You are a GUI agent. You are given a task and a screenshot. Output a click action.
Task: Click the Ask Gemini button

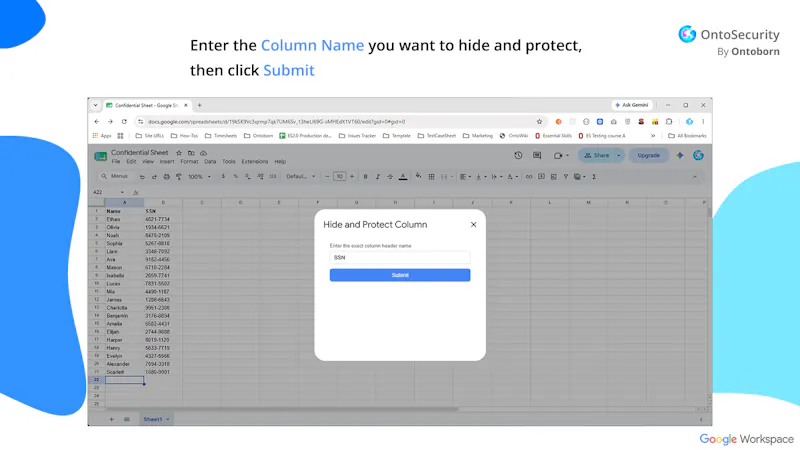pyautogui.click(x=632, y=105)
